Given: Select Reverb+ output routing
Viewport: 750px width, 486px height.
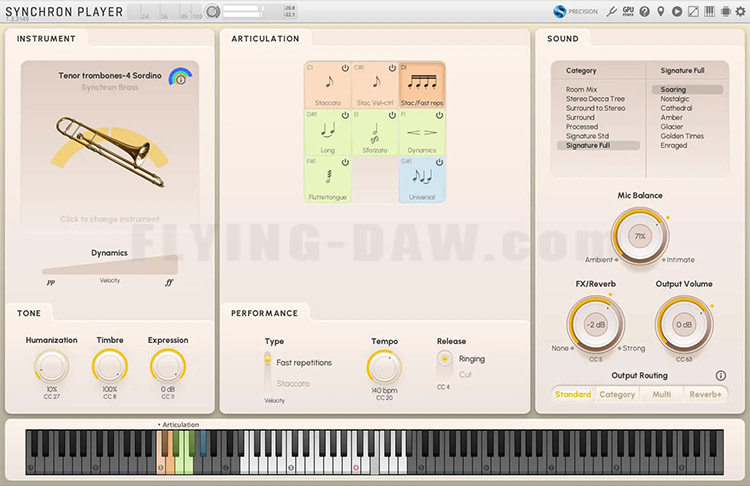Looking at the screenshot, I should [706, 394].
